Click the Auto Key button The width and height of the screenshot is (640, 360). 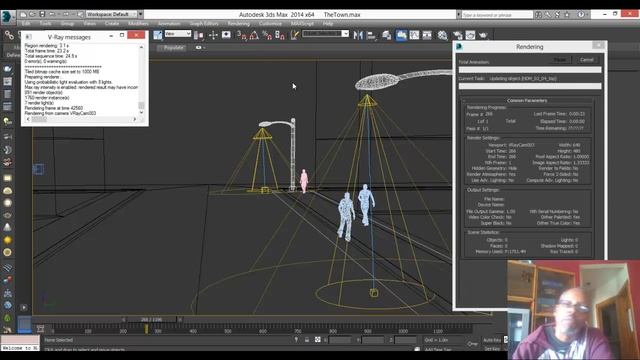tap(492, 340)
